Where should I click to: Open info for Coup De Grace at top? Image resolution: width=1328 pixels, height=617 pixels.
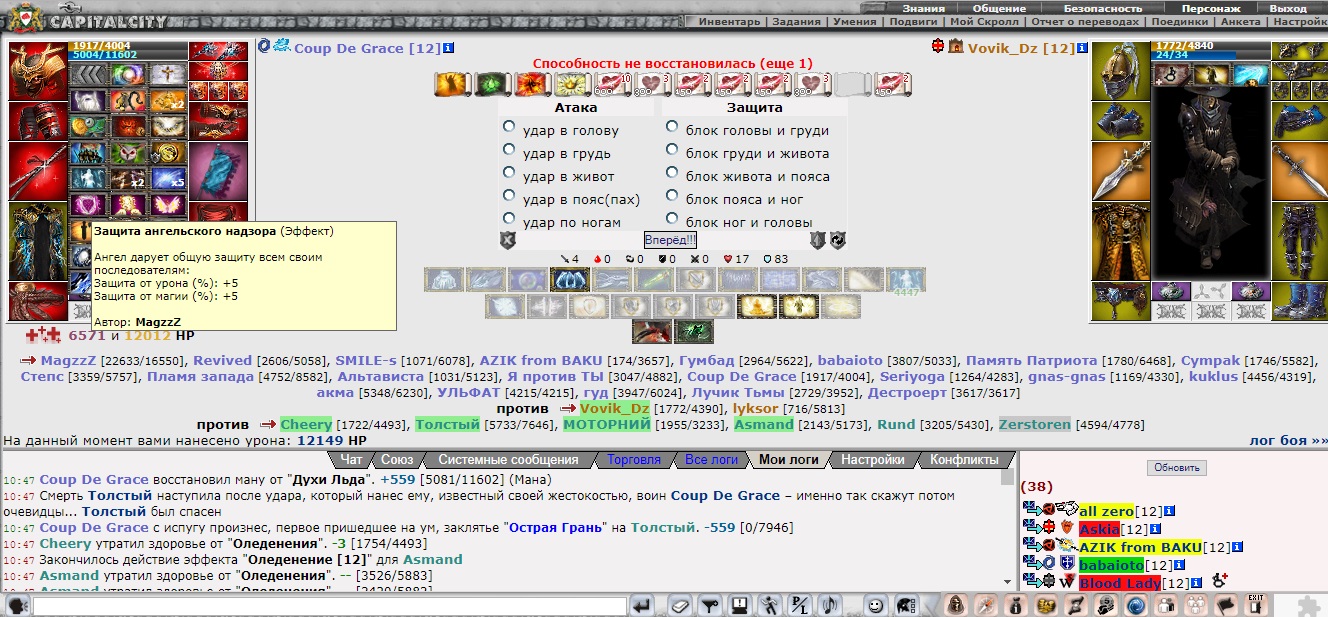click(449, 47)
